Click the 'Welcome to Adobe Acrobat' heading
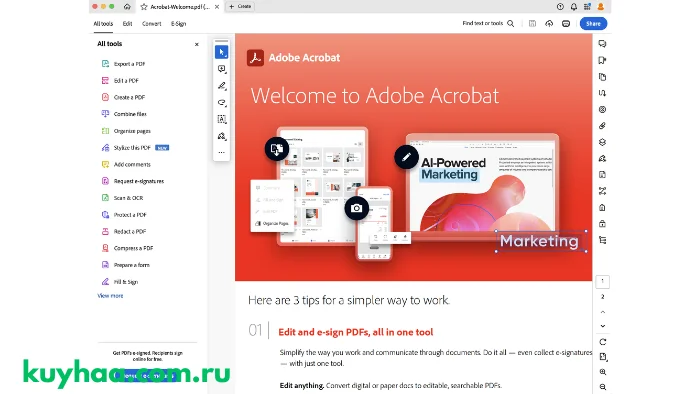Viewport: 700px width, 394px height. coord(375,96)
